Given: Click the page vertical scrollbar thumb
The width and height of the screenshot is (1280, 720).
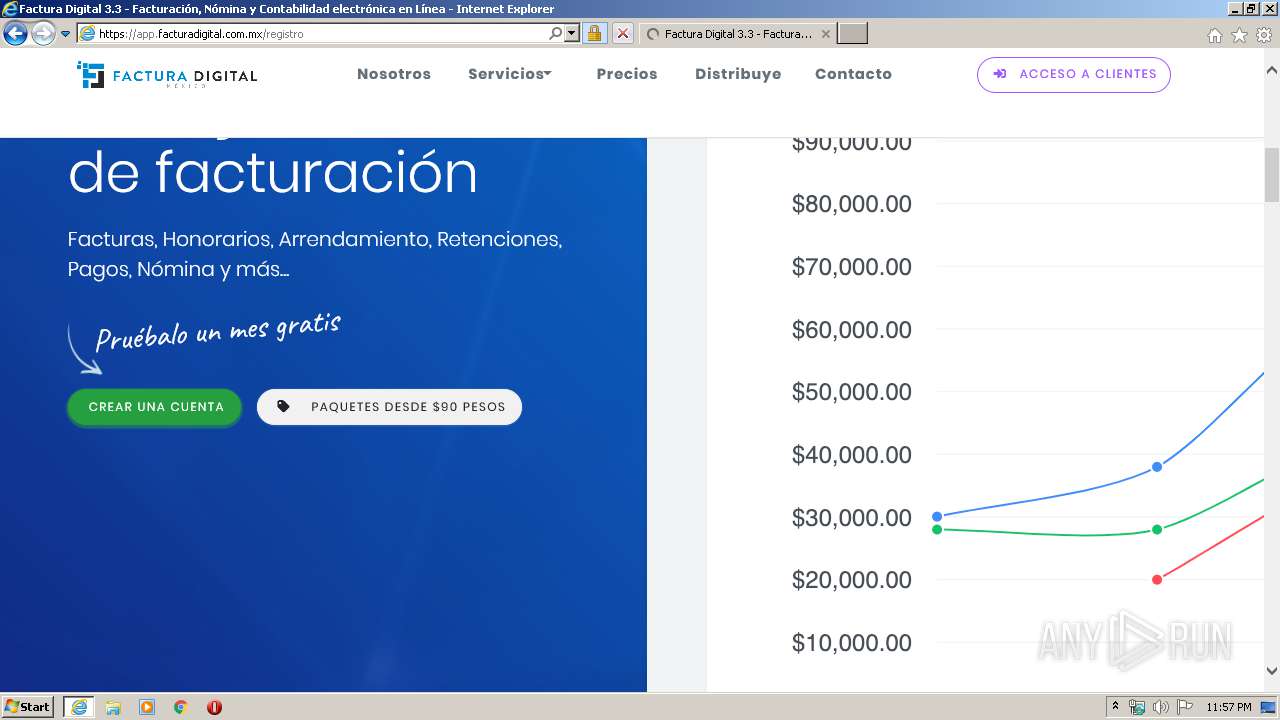Looking at the screenshot, I should pos(1272,175).
